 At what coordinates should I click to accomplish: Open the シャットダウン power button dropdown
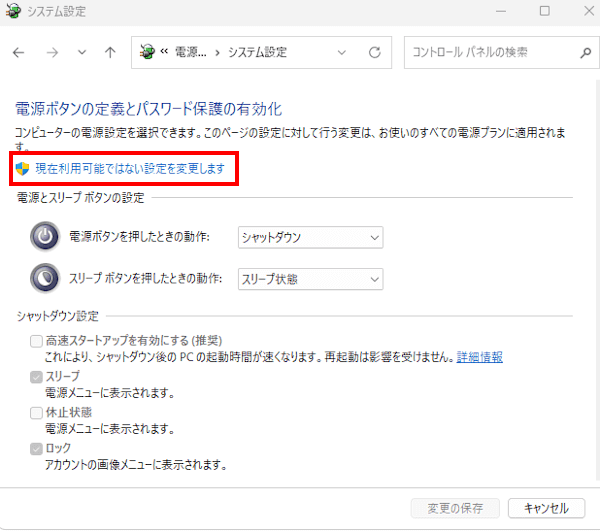310,237
